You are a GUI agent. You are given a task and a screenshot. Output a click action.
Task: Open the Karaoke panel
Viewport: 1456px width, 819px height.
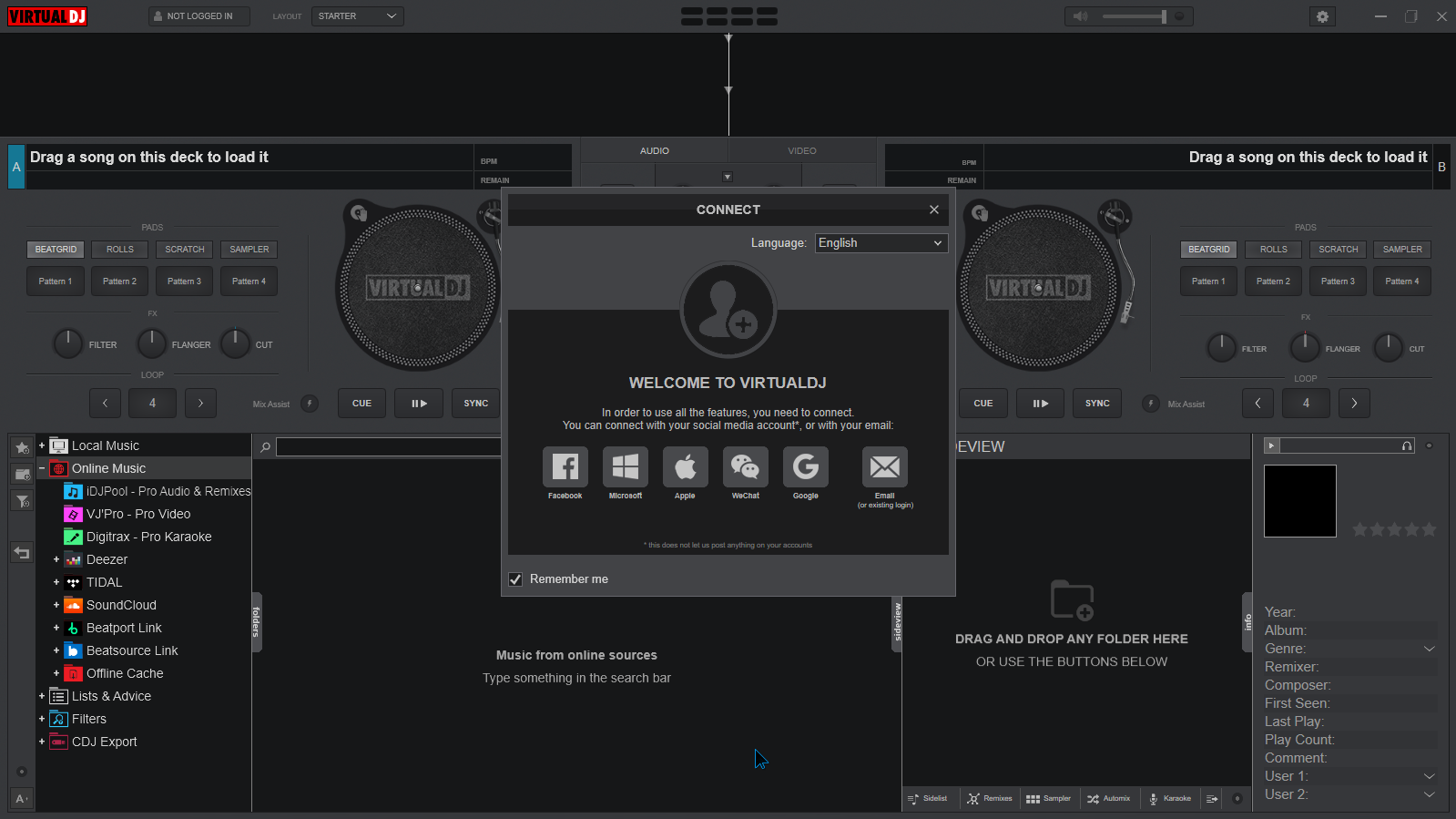point(1170,799)
